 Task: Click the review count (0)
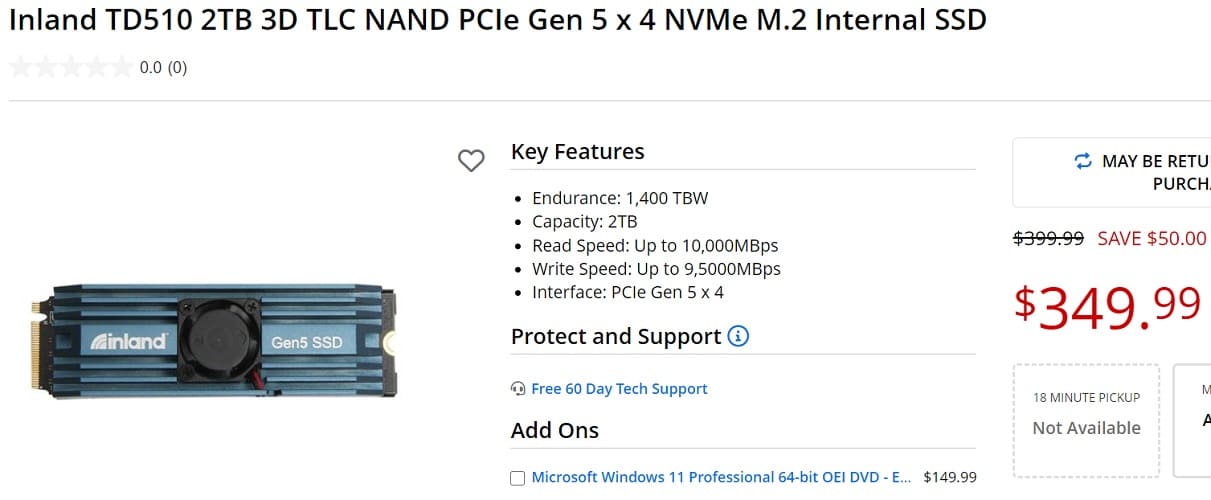click(177, 68)
